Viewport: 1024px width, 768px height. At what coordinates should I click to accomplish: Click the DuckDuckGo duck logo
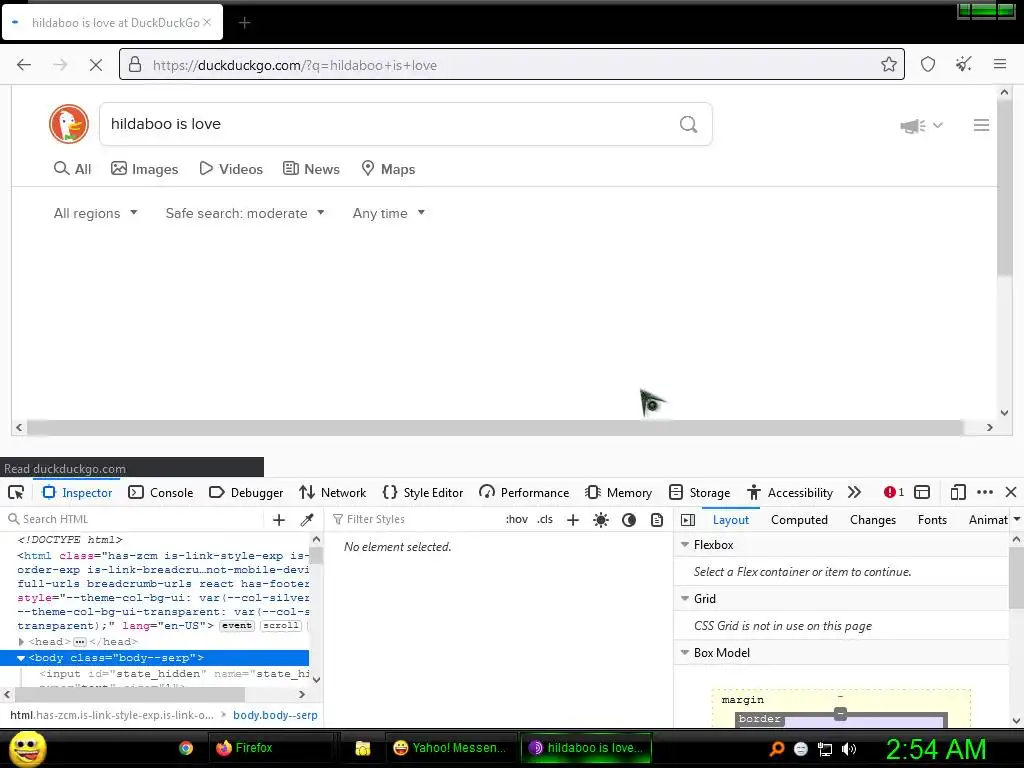tap(69, 123)
